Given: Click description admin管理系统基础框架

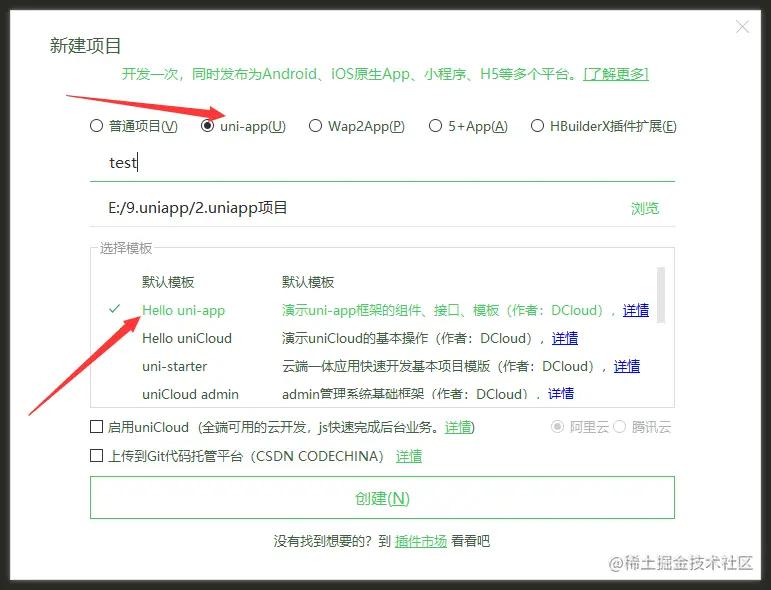Looking at the screenshot, I should [353, 394].
